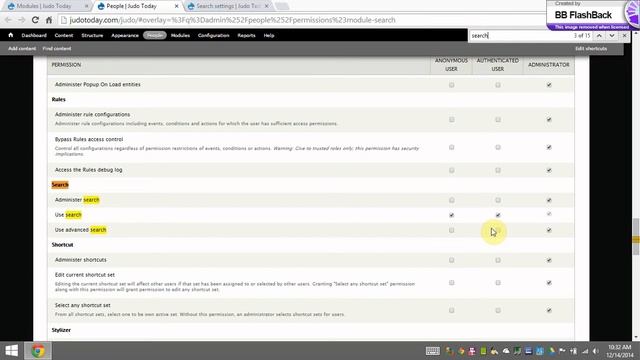Toggle Use search for anonymous user
The image size is (640, 360).
(x=451, y=215)
